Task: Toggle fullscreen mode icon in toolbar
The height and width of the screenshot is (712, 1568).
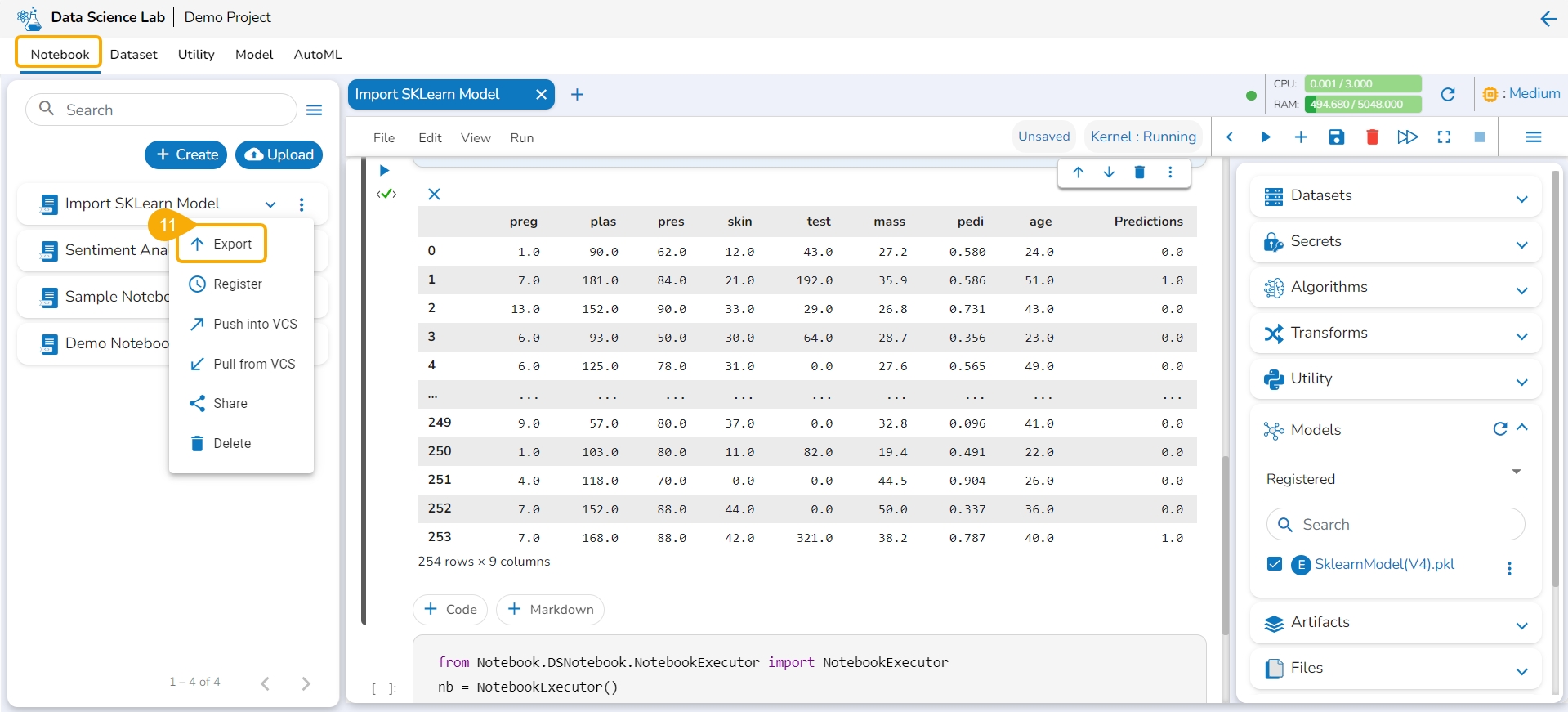Action: (1444, 137)
